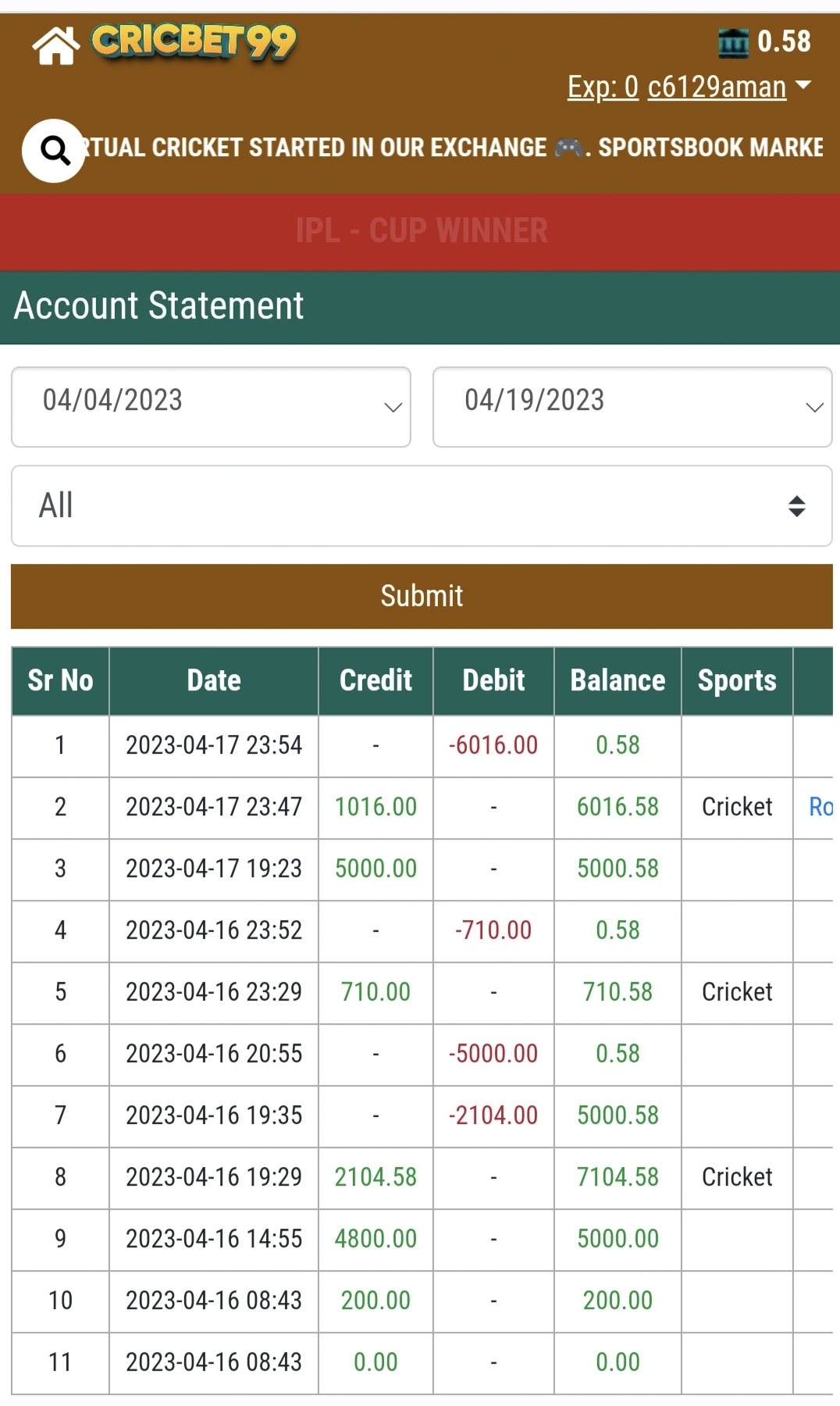Viewport: 840px width, 1406px height.
Task: Click the game controller icon in ticker
Action: coord(568,147)
